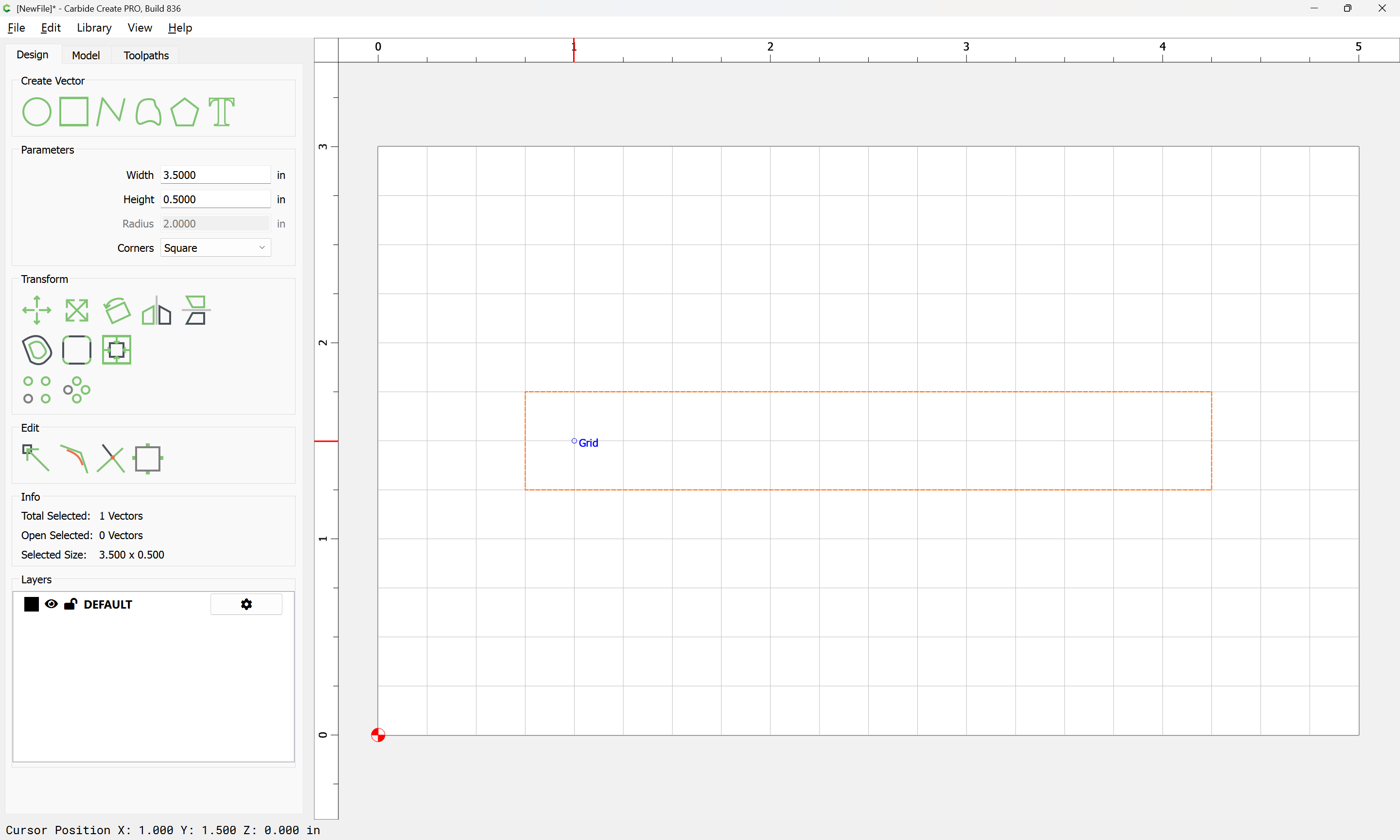The width and height of the screenshot is (1400, 840).
Task: Click the Move transform icon
Action: click(x=37, y=310)
